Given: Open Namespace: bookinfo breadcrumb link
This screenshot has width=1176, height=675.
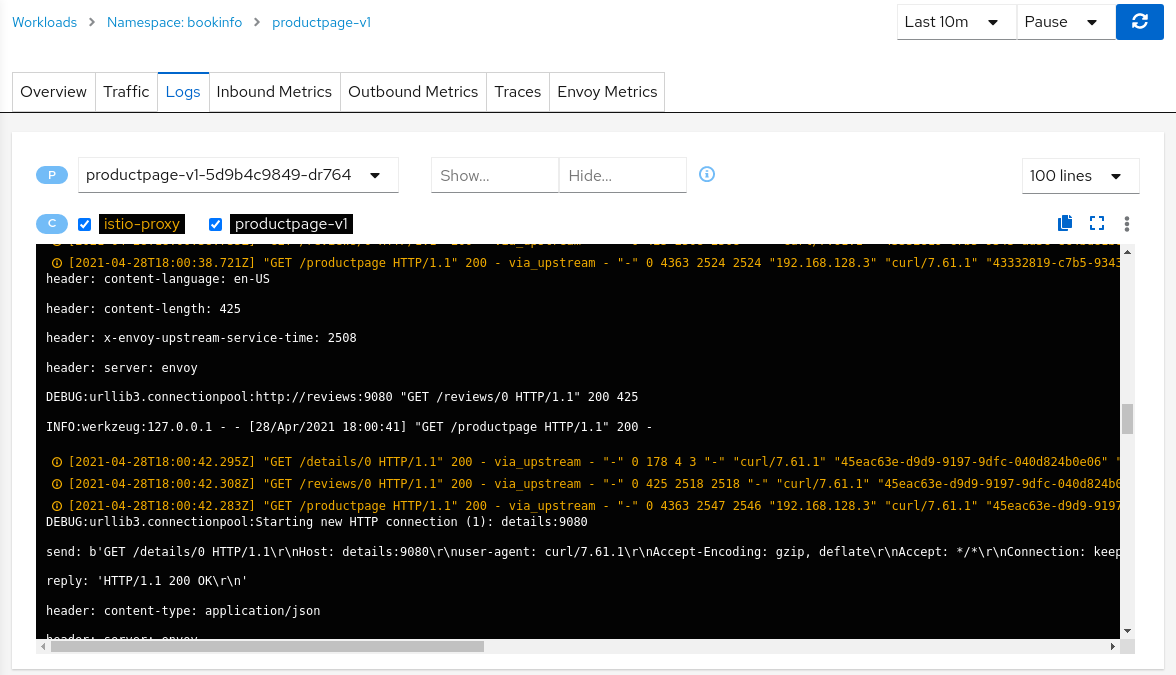Looking at the screenshot, I should pyautogui.click(x=174, y=22).
